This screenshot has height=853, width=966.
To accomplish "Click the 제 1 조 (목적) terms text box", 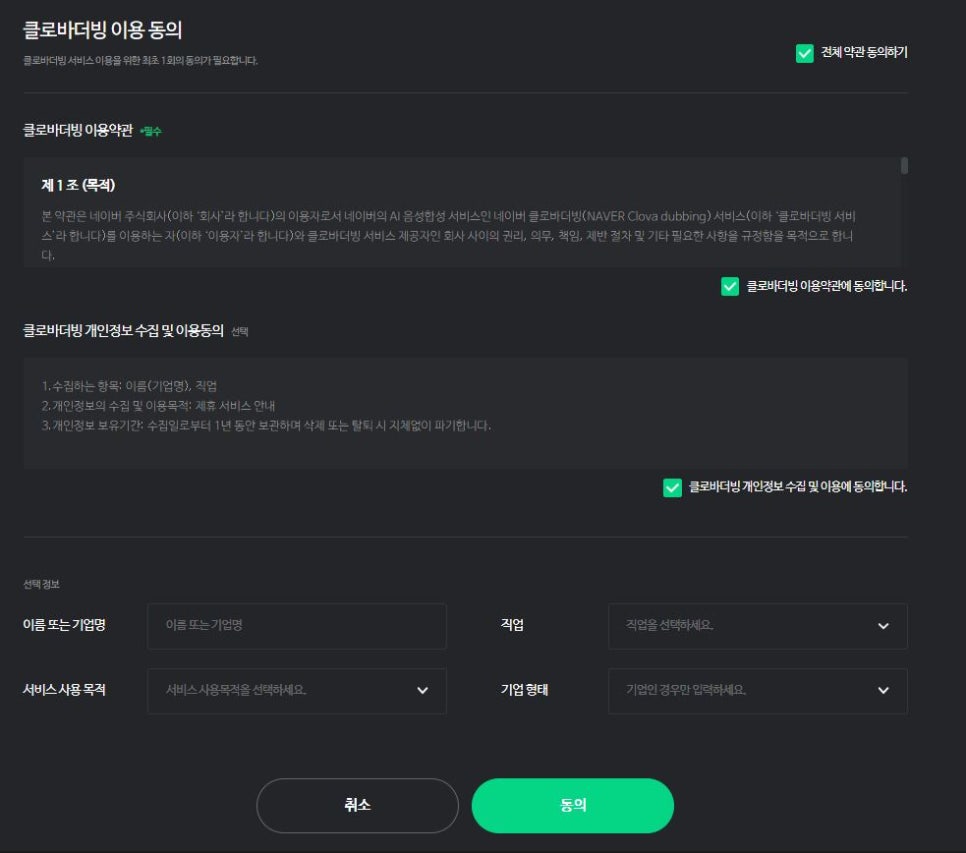I will [462, 212].
